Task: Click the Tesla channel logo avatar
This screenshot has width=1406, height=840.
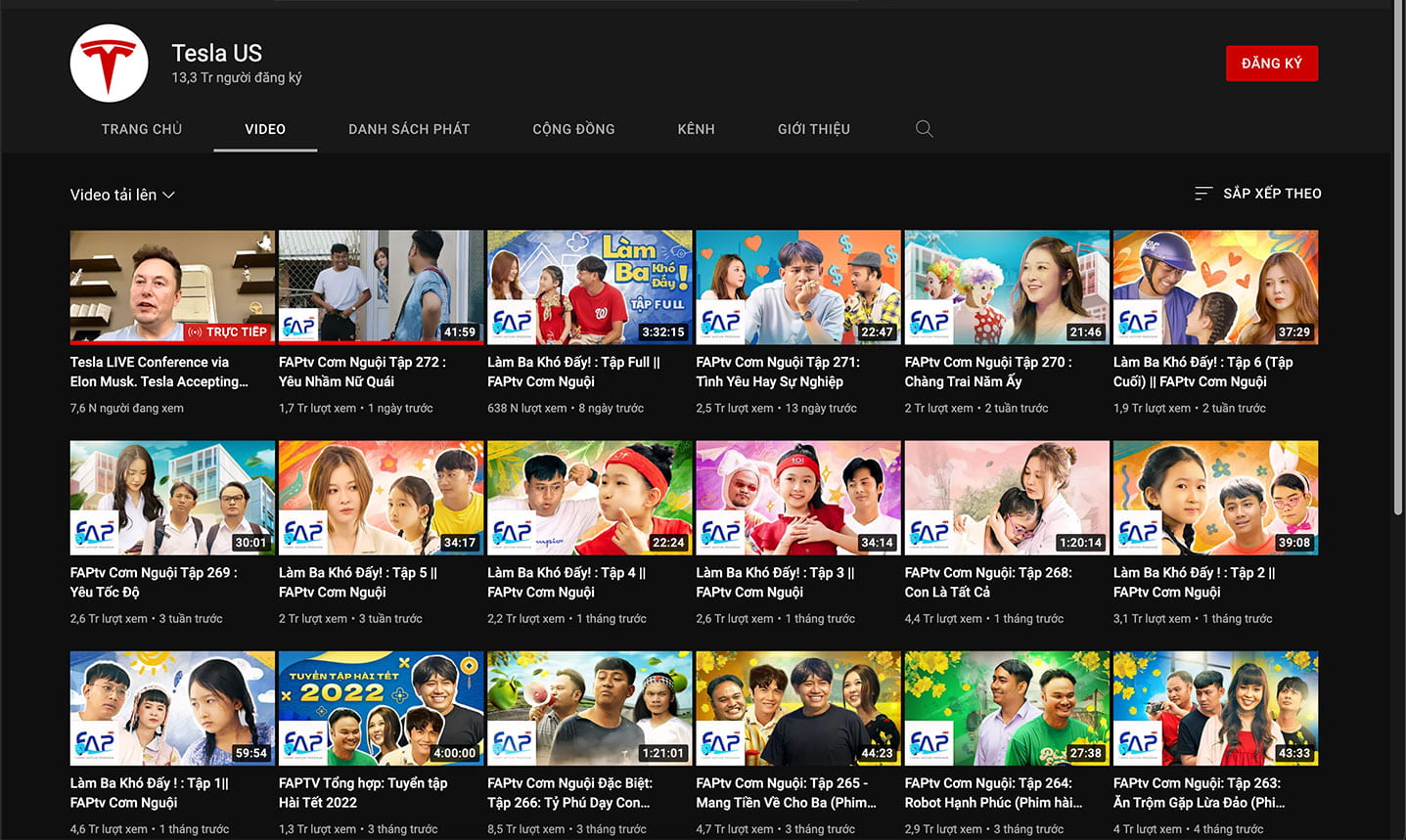Action: pyautogui.click(x=109, y=64)
